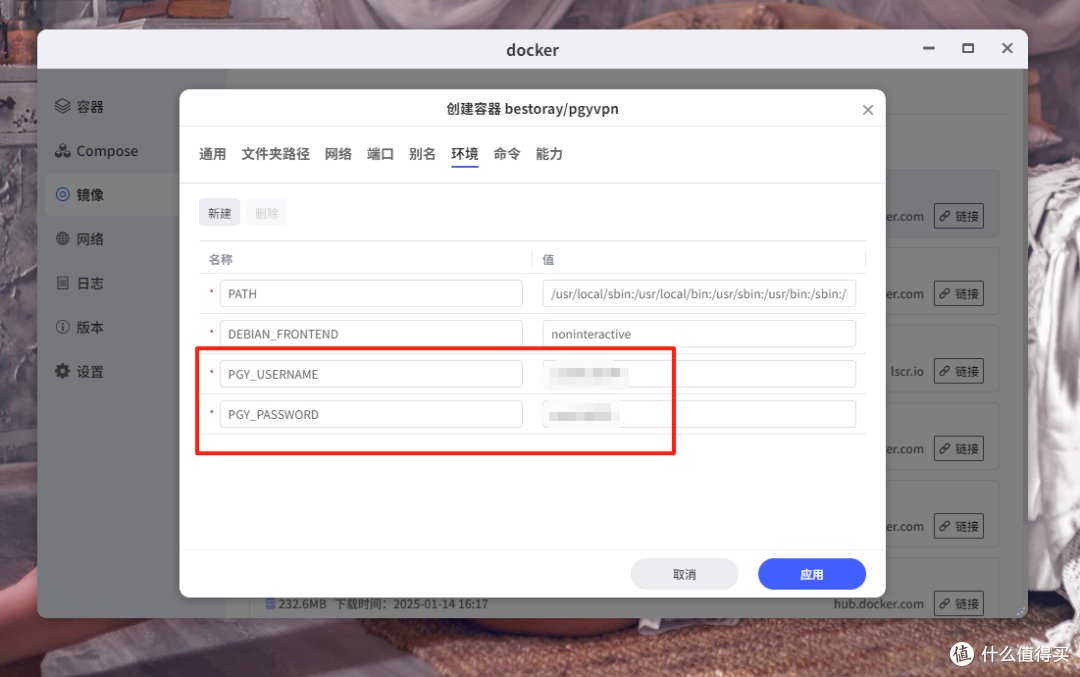Image resolution: width=1080 pixels, height=677 pixels.
Task: Open the 容器 section in sidebar
Action: (x=79, y=107)
